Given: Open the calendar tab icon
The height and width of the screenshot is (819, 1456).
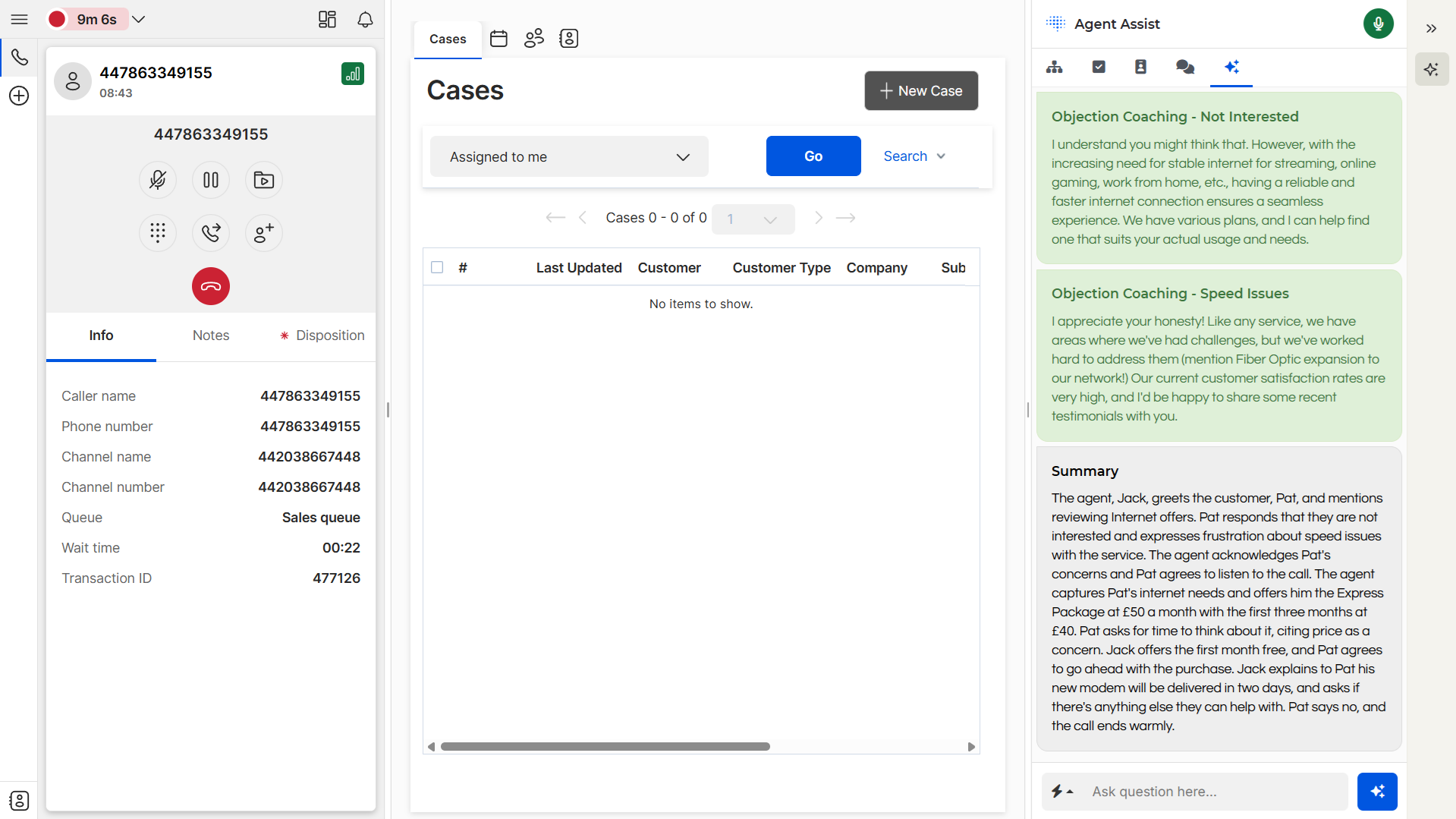Looking at the screenshot, I should (x=498, y=39).
